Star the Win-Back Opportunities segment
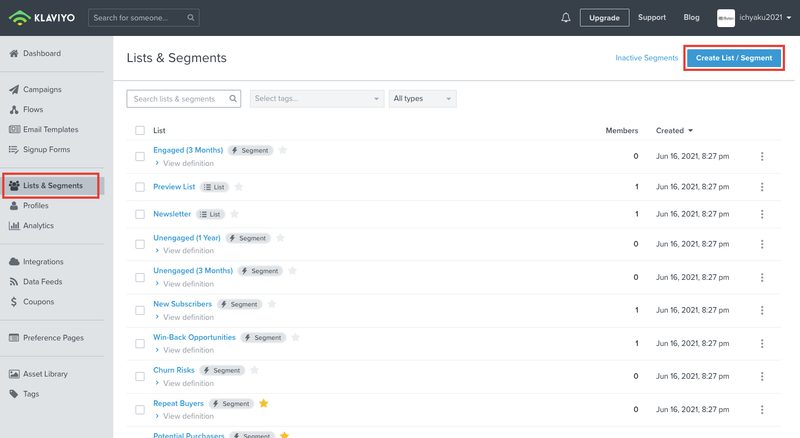Screen dimensions: 800x438 [x=295, y=337]
